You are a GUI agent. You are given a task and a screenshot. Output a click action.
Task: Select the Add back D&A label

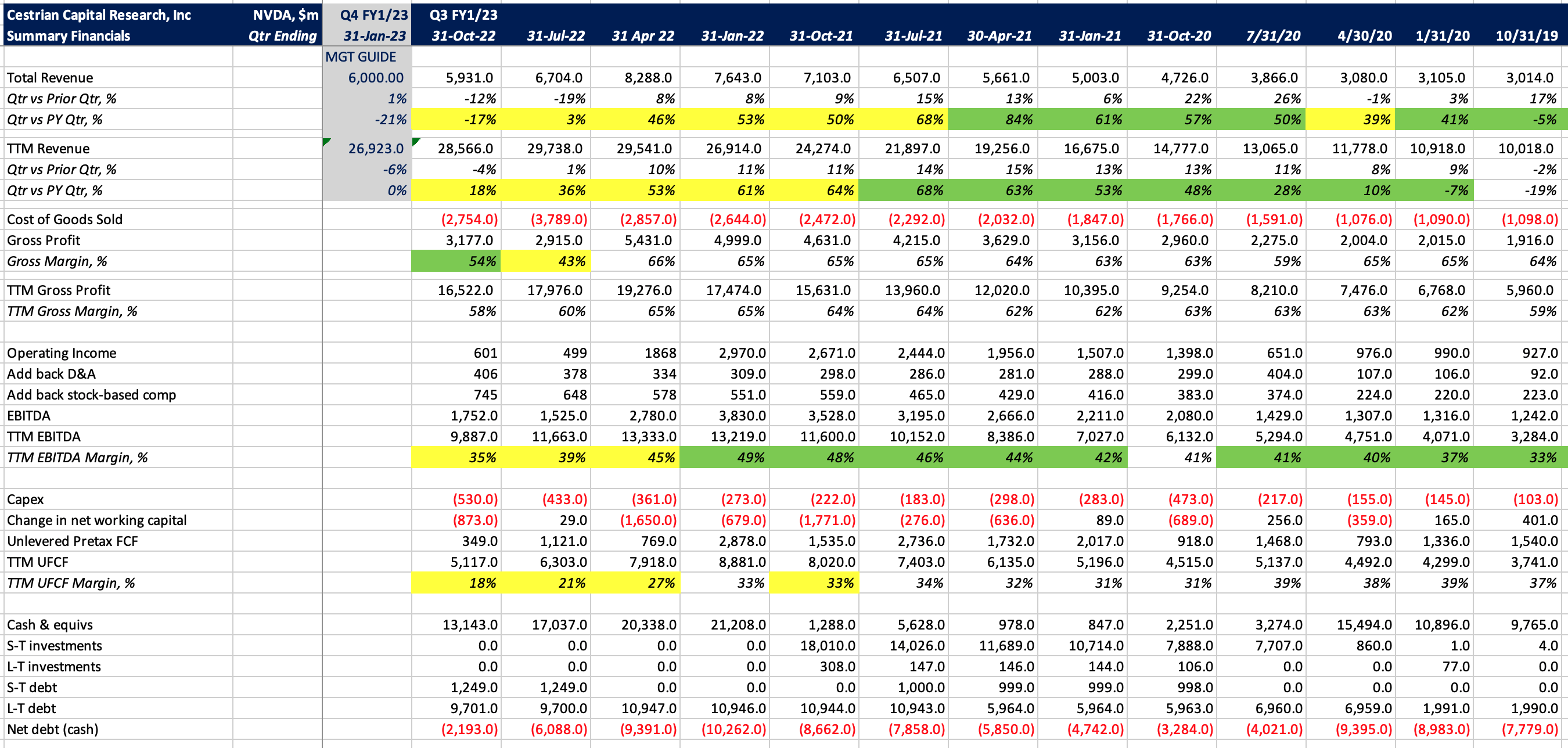coord(51,373)
